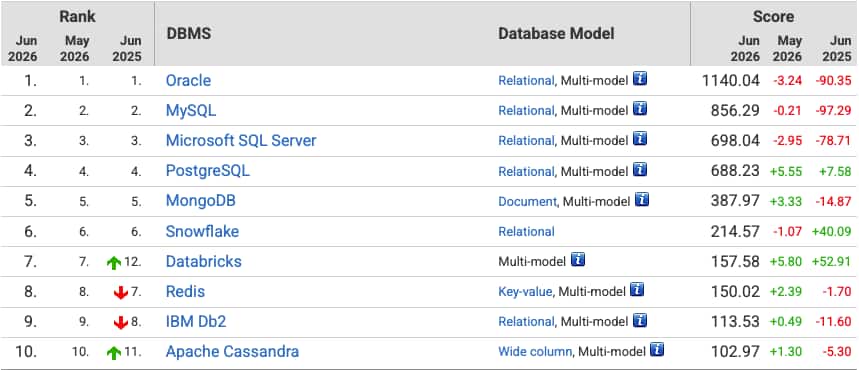
Task: Open the info icon for Microsoft SQL Server
Action: (x=640, y=139)
